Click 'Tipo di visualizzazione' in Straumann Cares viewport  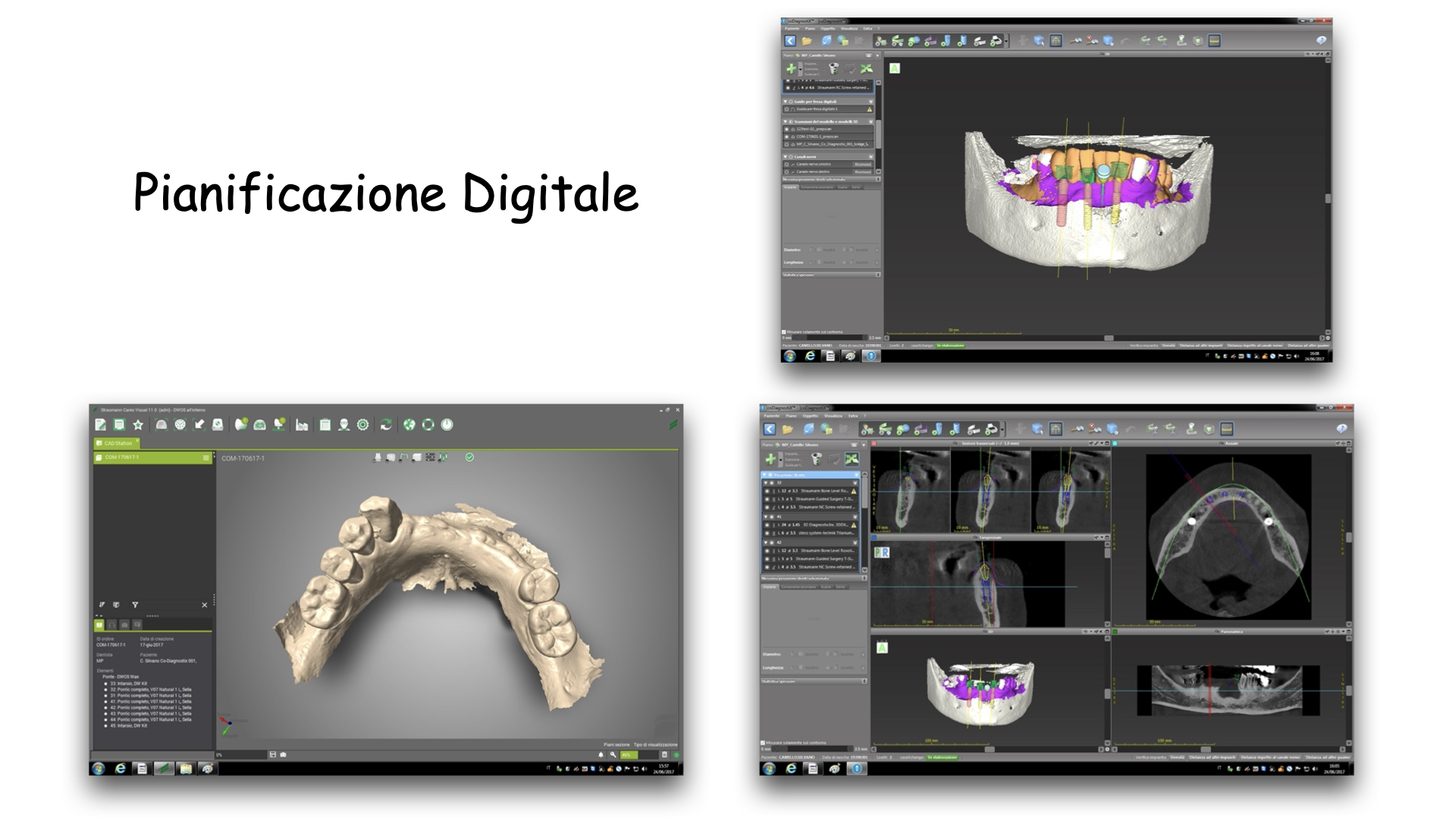[x=656, y=745]
